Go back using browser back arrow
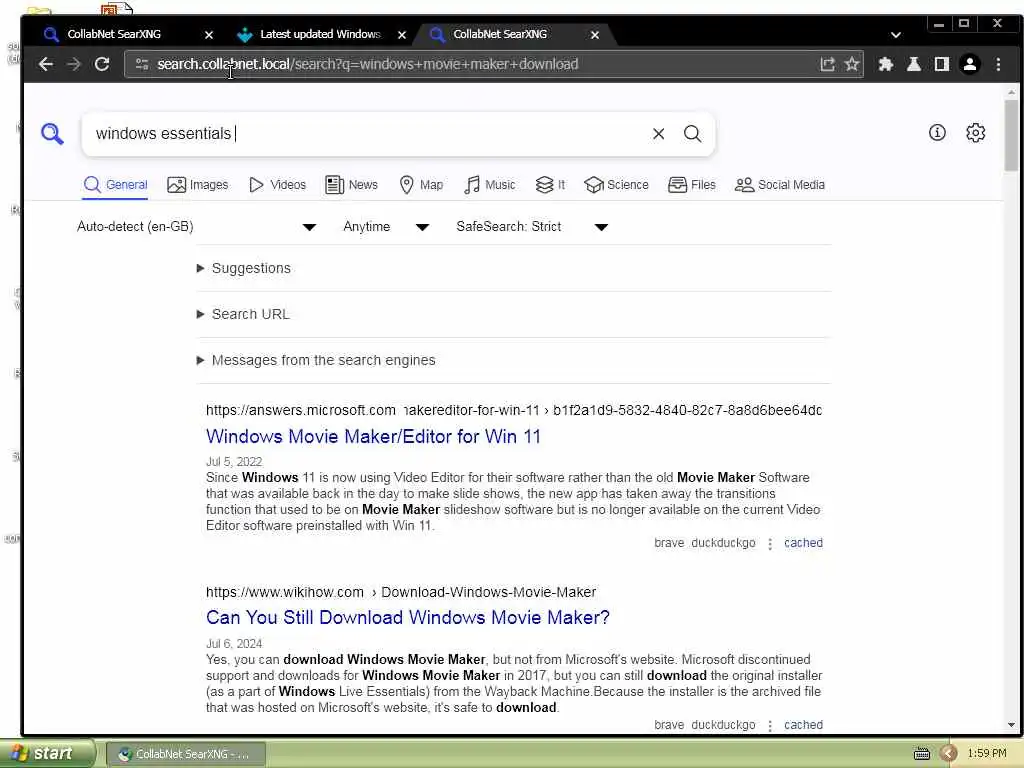The width and height of the screenshot is (1024, 768). click(46, 64)
